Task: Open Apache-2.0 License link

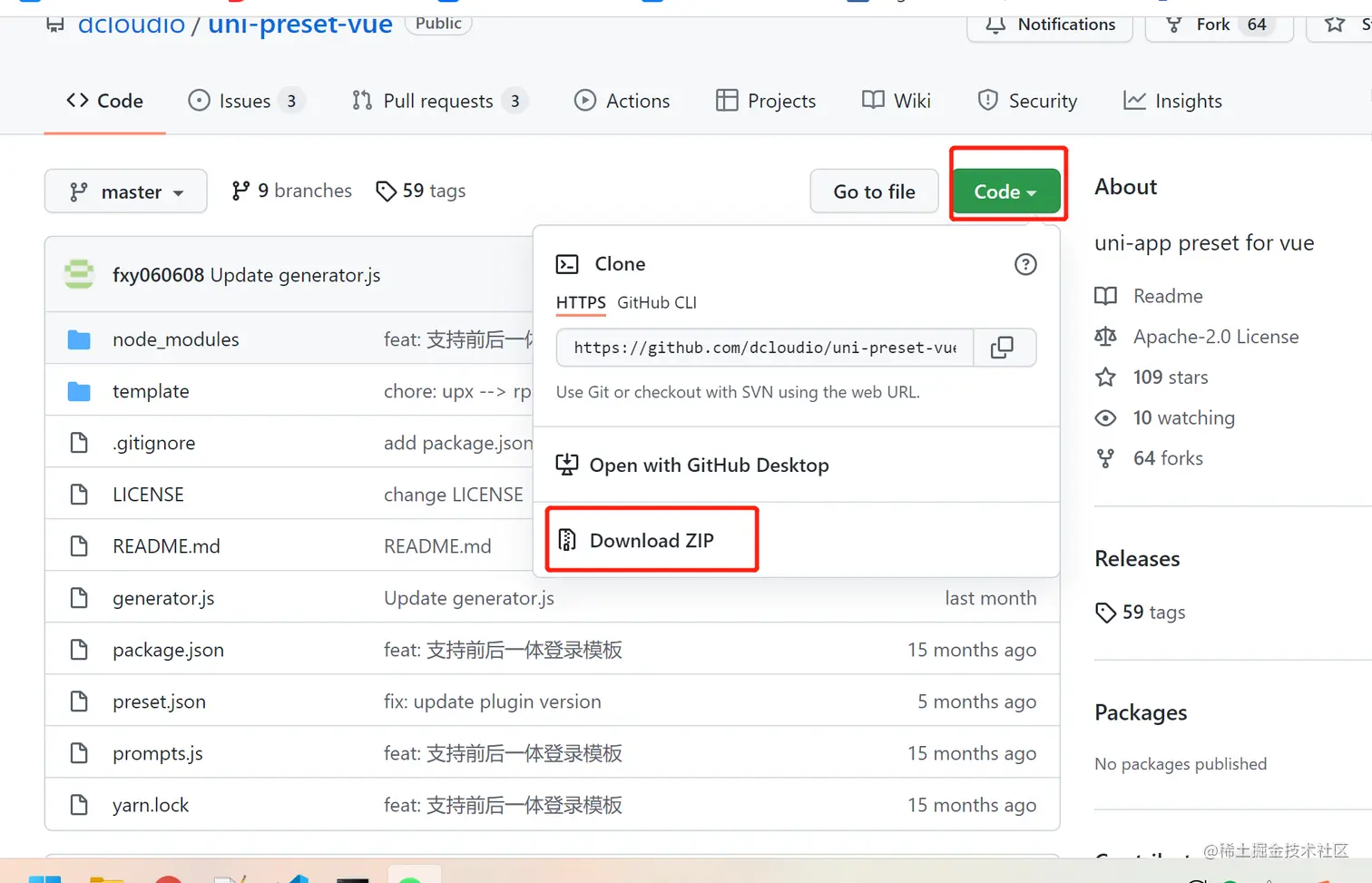Action: (x=1216, y=337)
